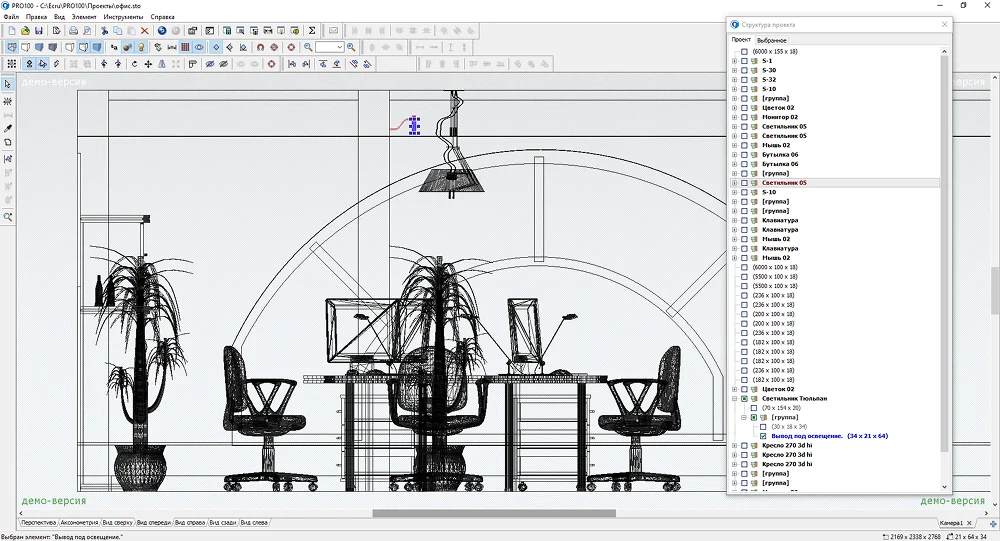Click the scissors cut icon

pyautogui.click(x=104, y=31)
